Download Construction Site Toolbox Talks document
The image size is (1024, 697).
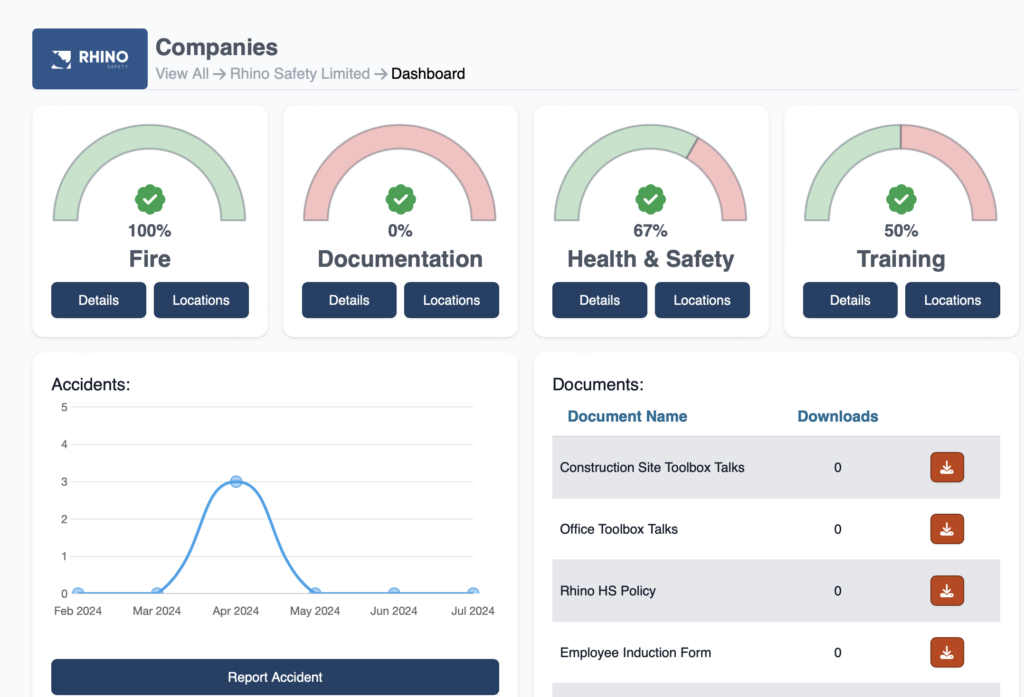coord(946,467)
